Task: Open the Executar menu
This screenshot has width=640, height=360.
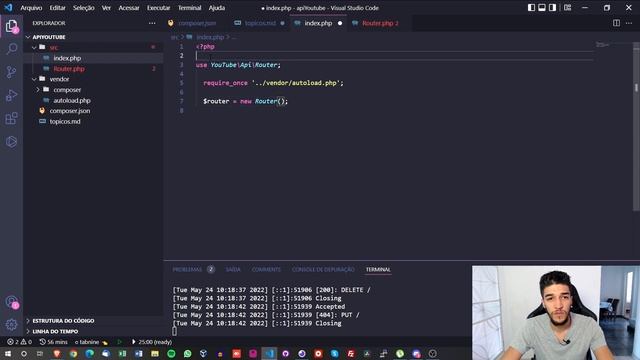Action: (x=158, y=8)
